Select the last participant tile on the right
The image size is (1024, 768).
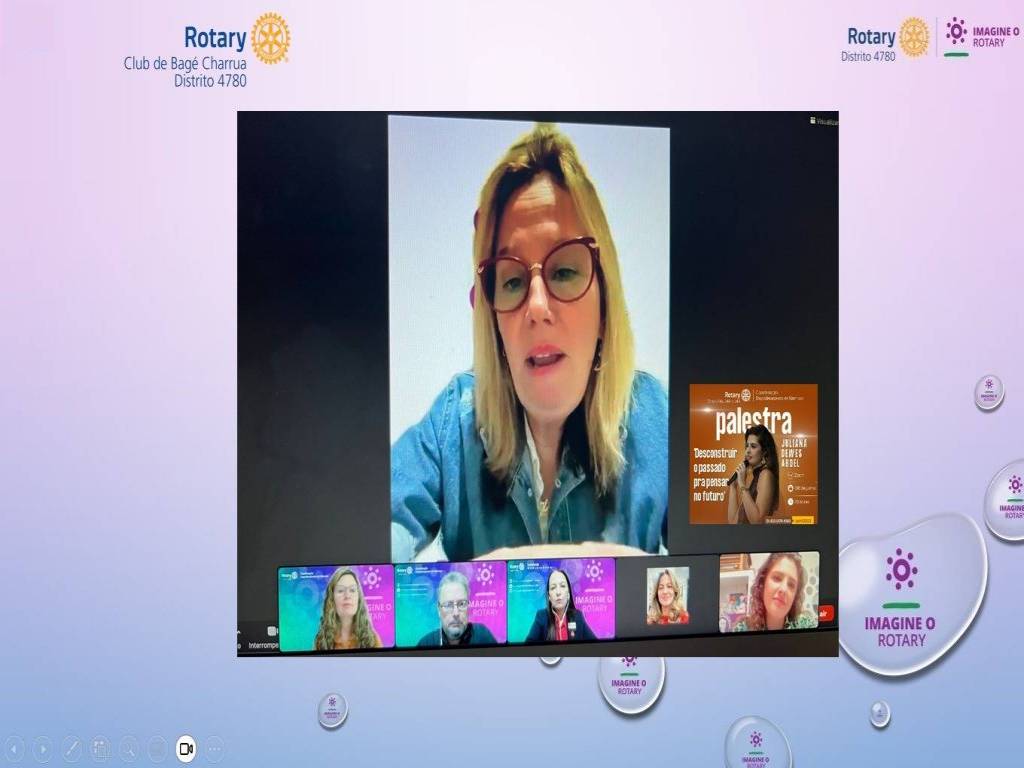(x=768, y=592)
